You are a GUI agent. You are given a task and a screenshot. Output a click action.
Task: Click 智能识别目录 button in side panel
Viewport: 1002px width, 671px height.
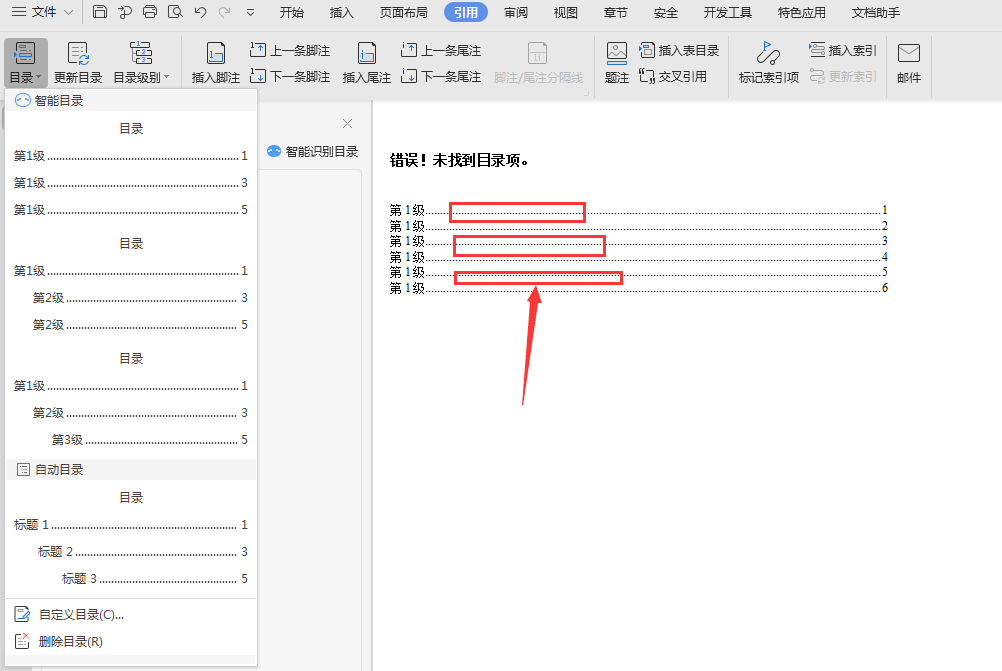coord(312,151)
